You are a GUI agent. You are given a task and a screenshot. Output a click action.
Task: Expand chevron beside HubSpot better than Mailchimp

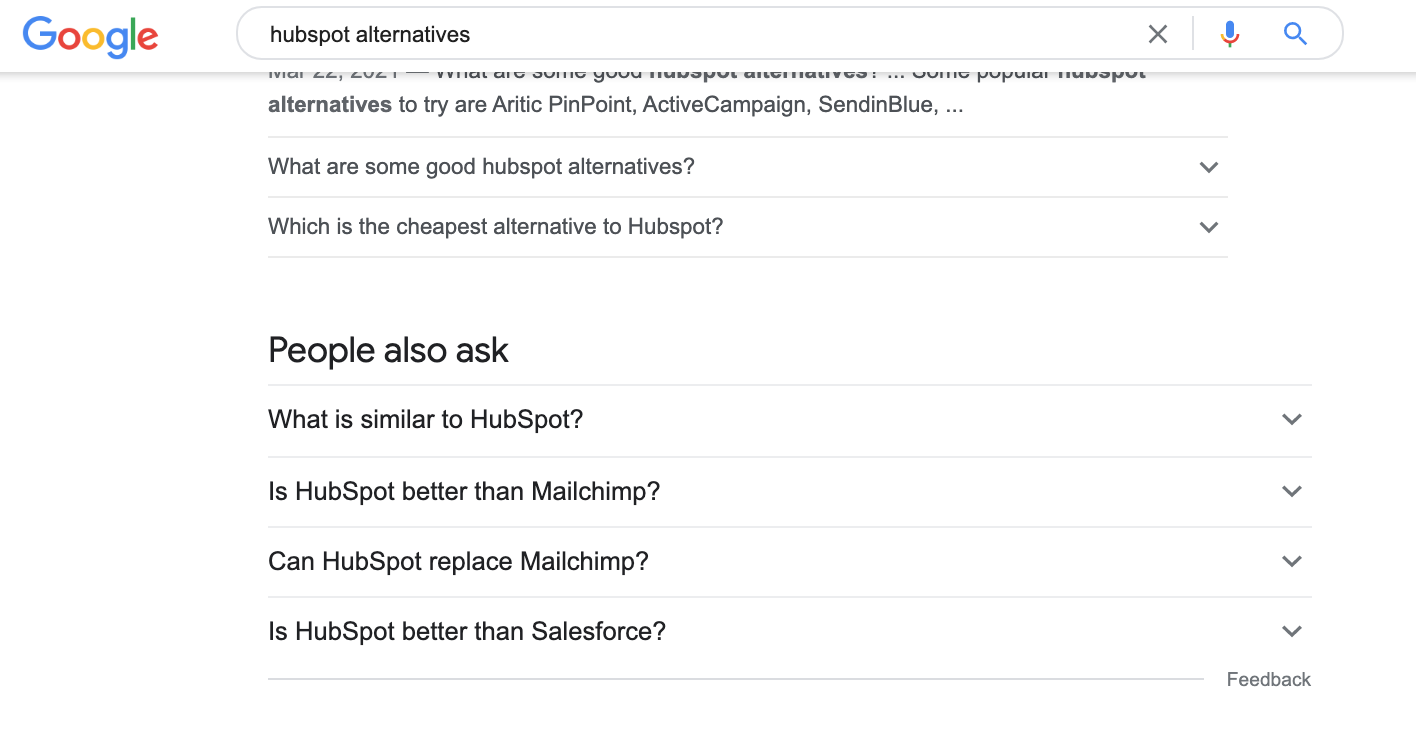click(x=1292, y=491)
